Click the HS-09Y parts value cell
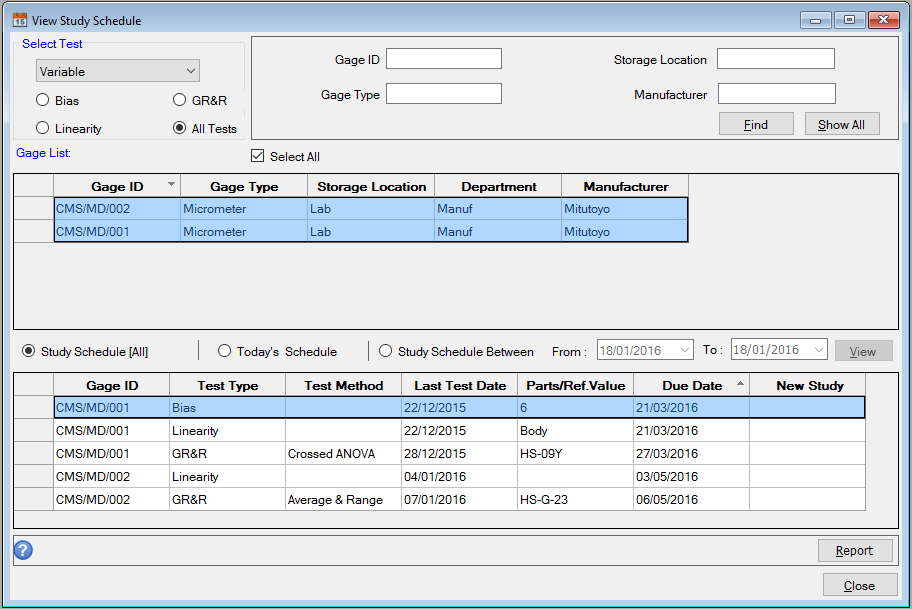Screen dimensions: 912x609 click(576, 454)
